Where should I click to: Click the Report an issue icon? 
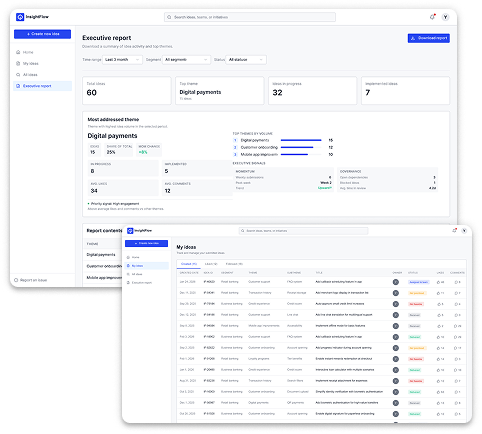coord(16,280)
